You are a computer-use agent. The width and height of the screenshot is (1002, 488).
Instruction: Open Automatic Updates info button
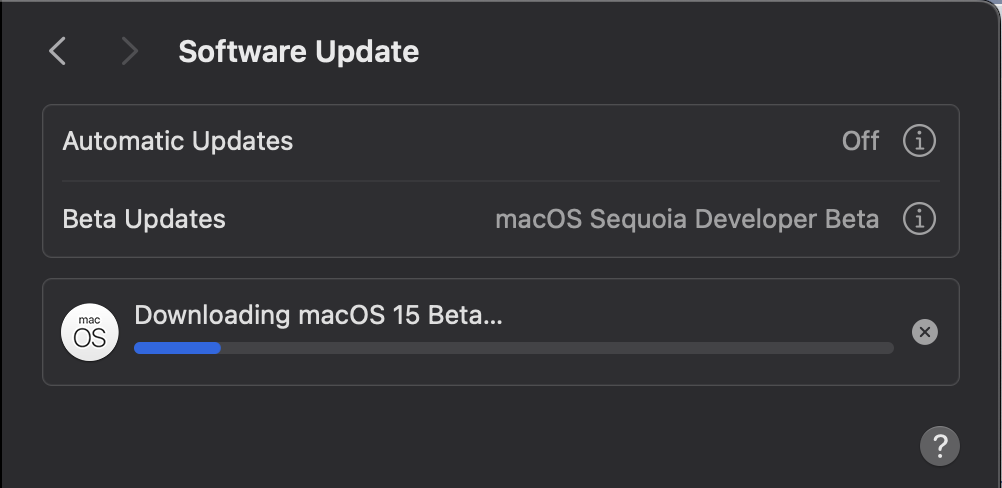919,141
